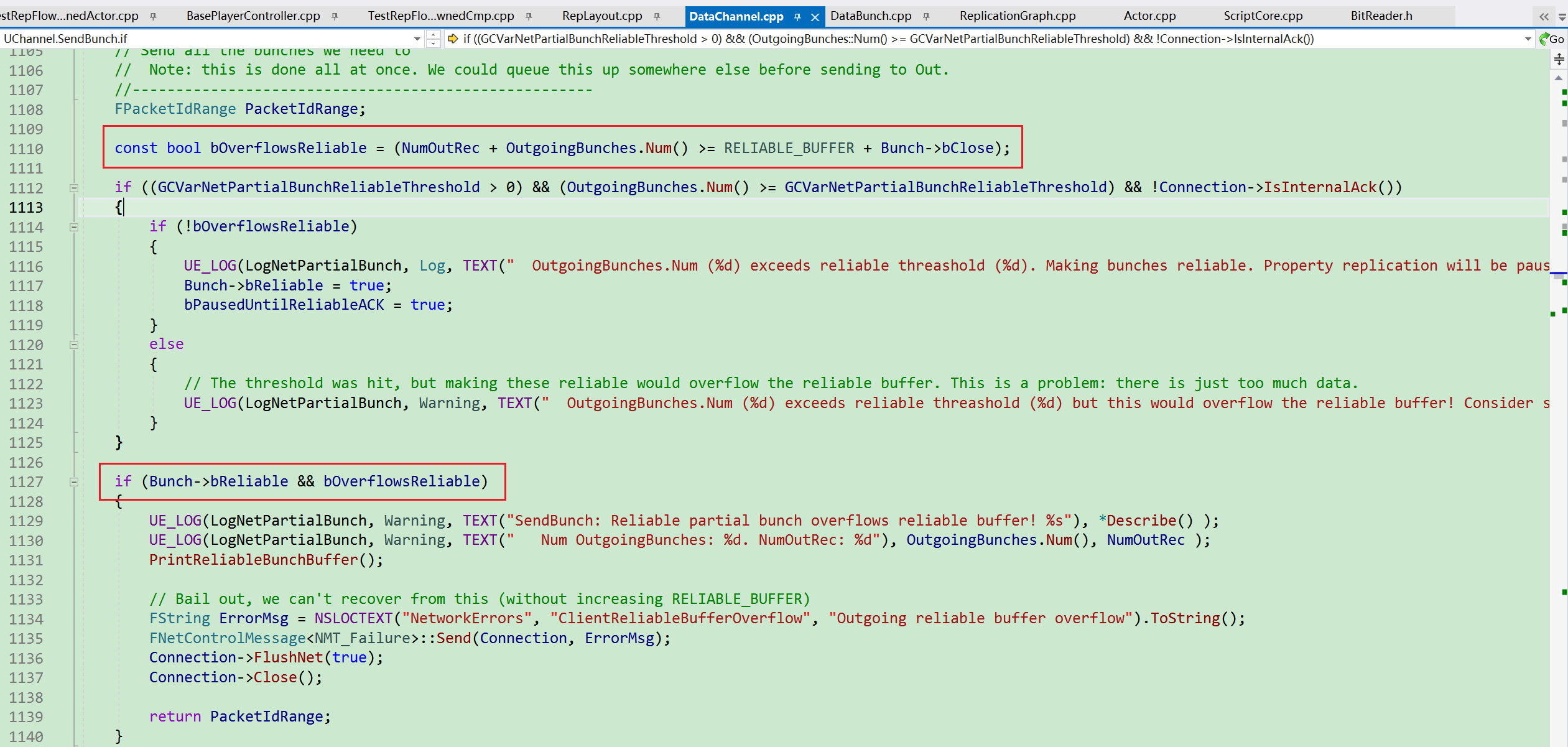
Task: Click the pin icon on TestRepFlo...wnedCmp.cpp tab
Action: [529, 17]
